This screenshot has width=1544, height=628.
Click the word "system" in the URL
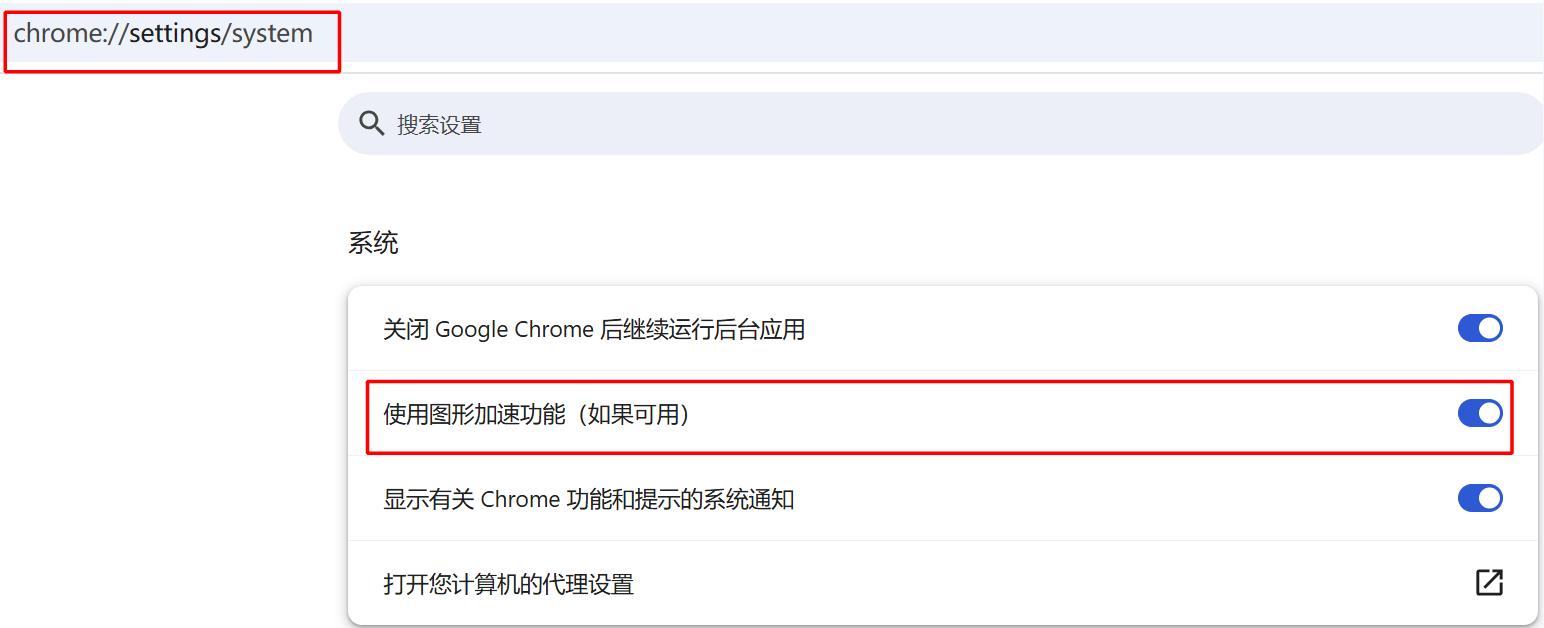272,34
